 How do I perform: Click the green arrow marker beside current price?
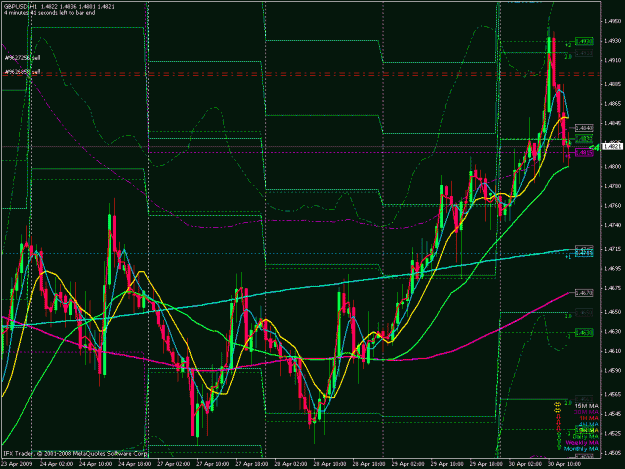click(596, 147)
